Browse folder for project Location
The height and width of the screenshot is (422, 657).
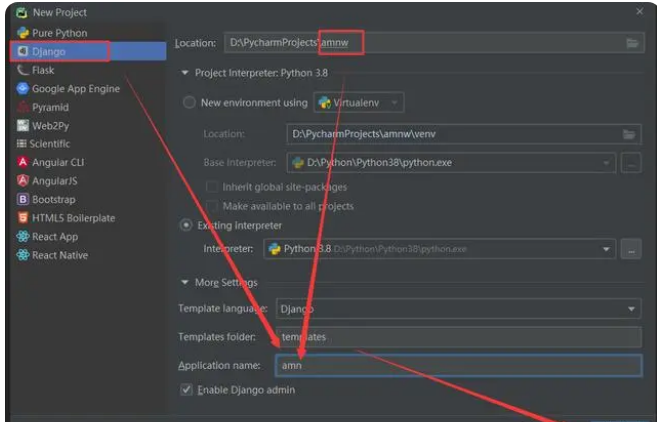point(632,43)
